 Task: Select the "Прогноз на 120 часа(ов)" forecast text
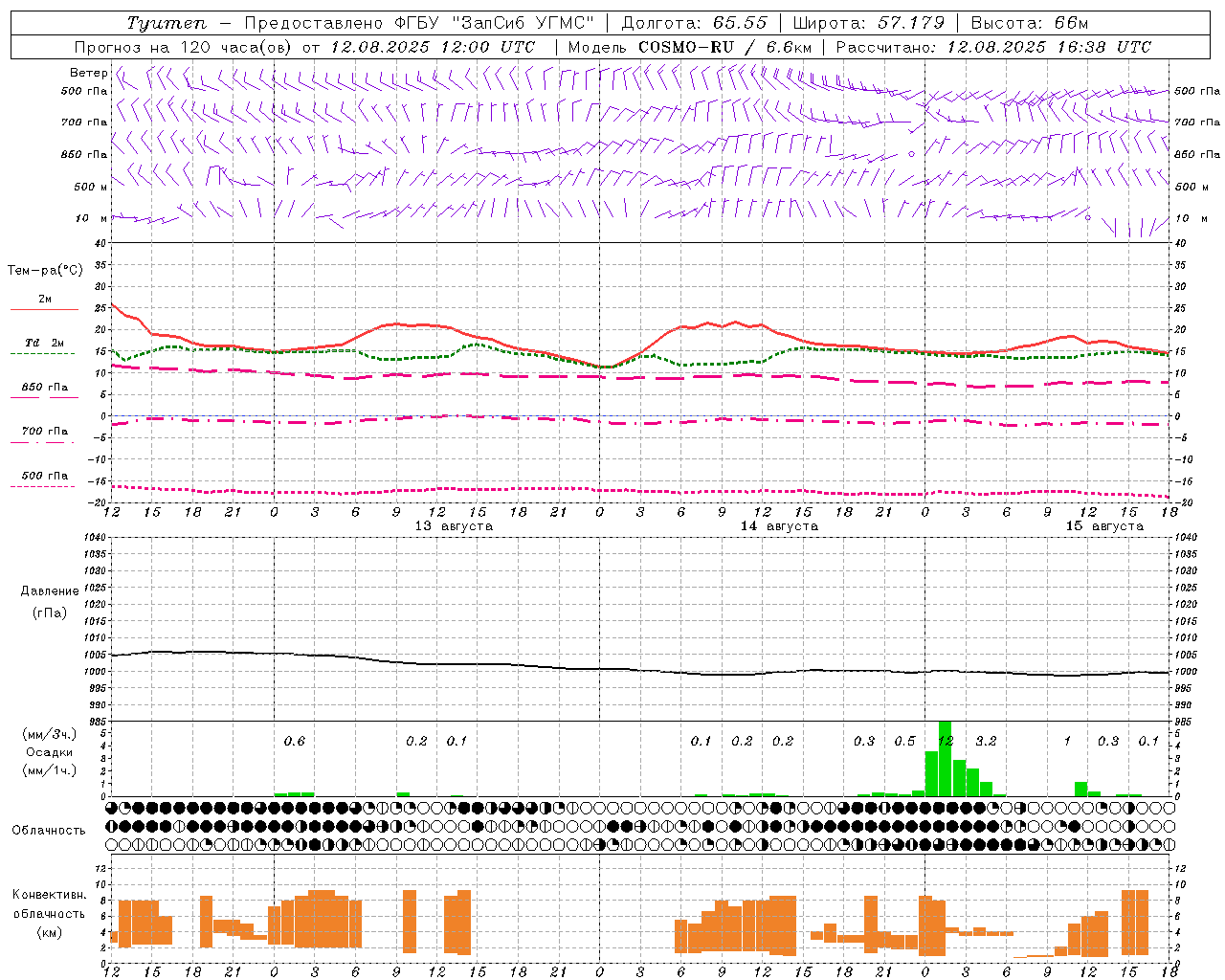[x=184, y=47]
